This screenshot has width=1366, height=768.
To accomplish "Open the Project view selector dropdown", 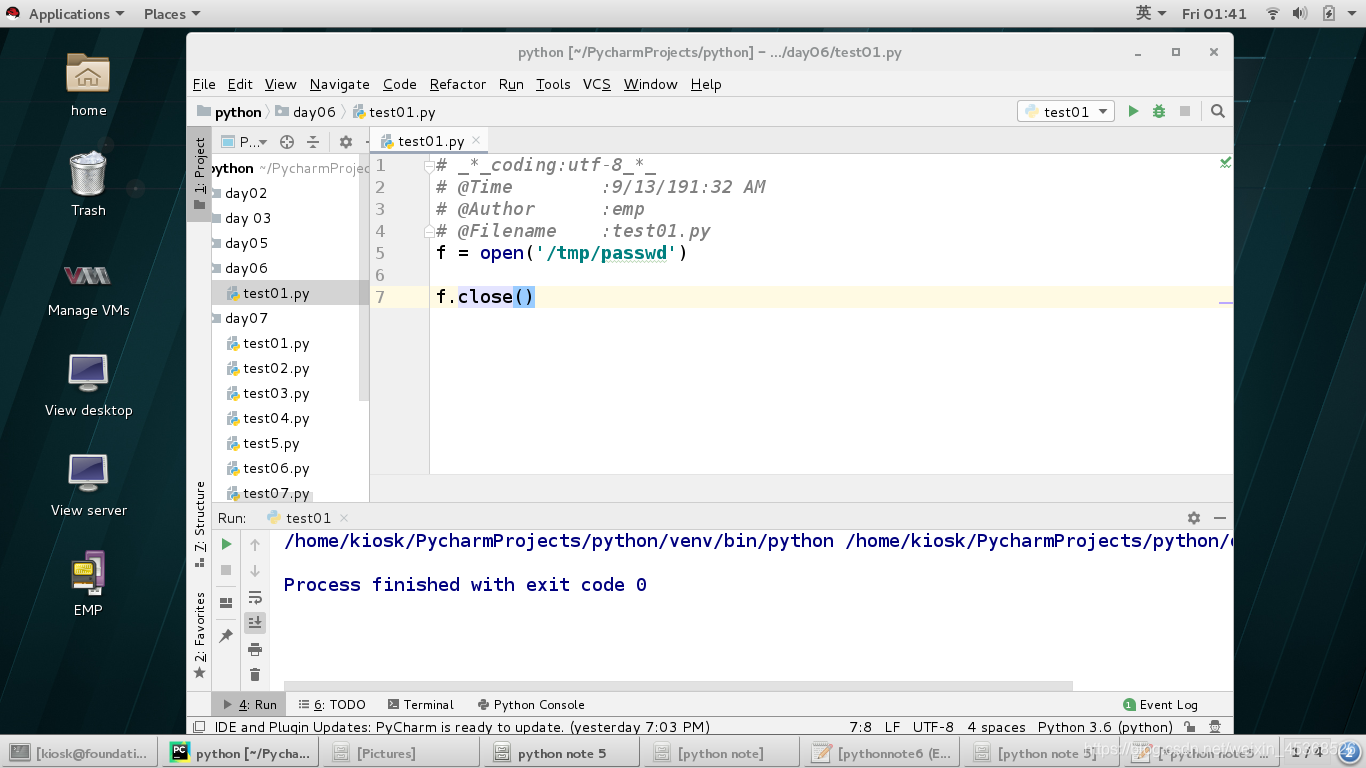I will click(244, 142).
